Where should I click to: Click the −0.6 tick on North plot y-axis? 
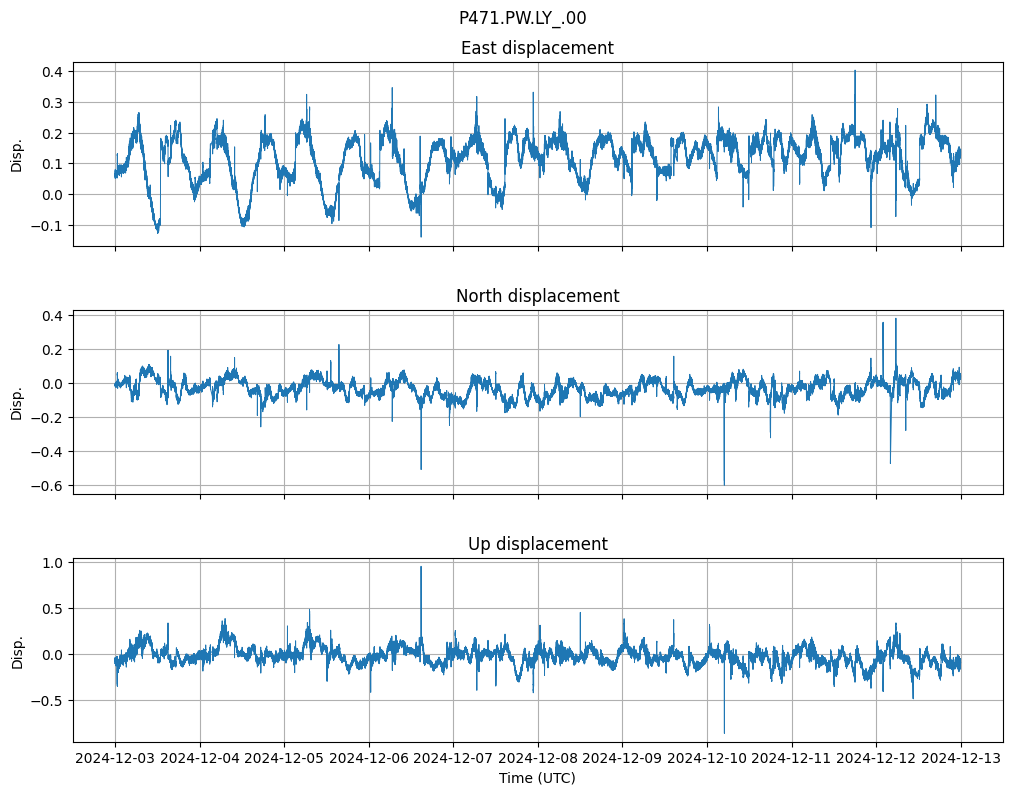tap(48, 486)
